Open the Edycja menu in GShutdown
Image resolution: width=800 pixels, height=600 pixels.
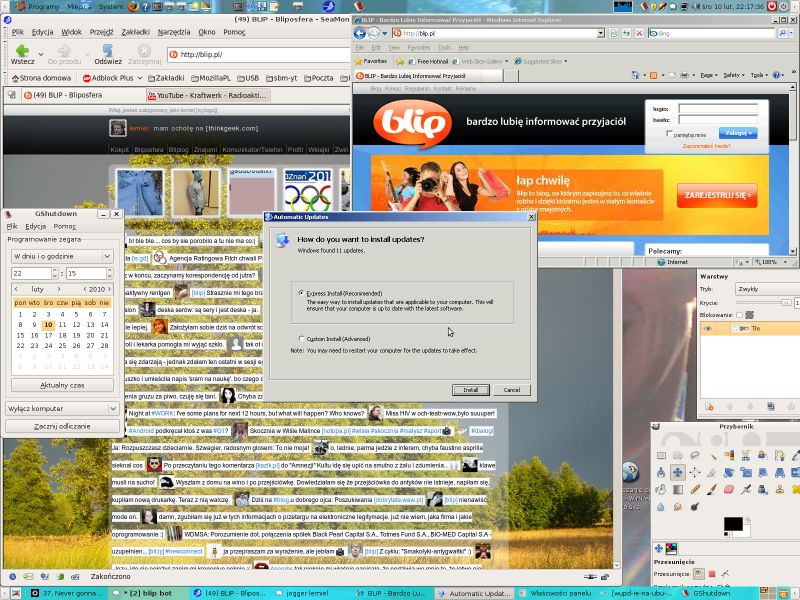click(35, 226)
